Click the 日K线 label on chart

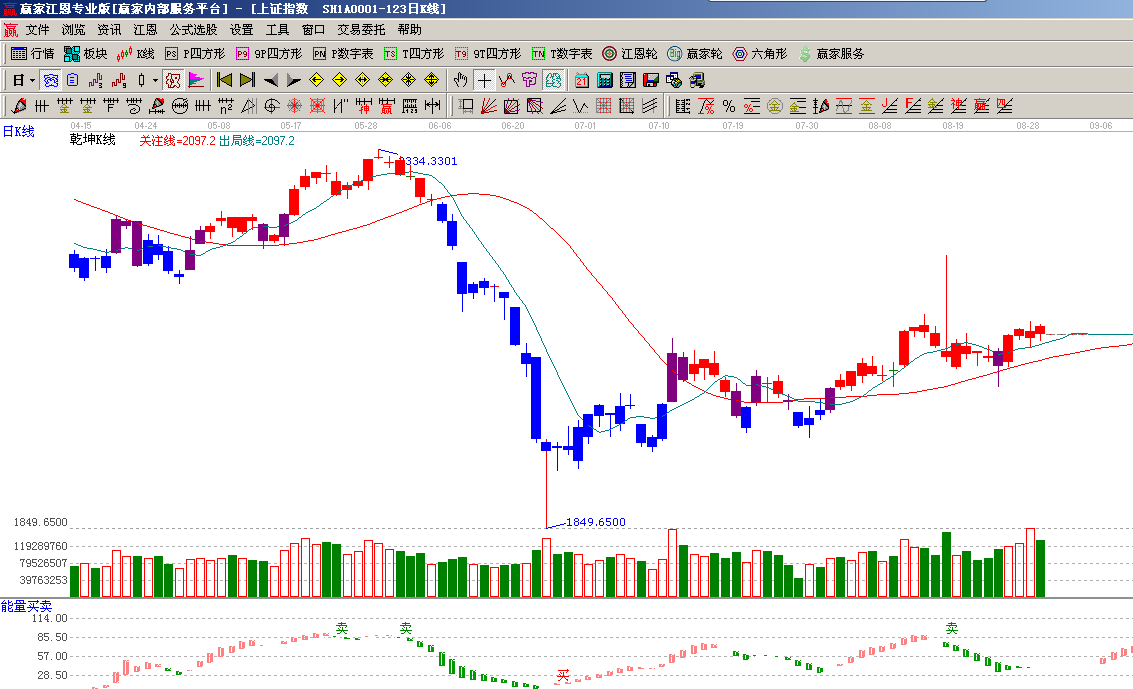18,131
